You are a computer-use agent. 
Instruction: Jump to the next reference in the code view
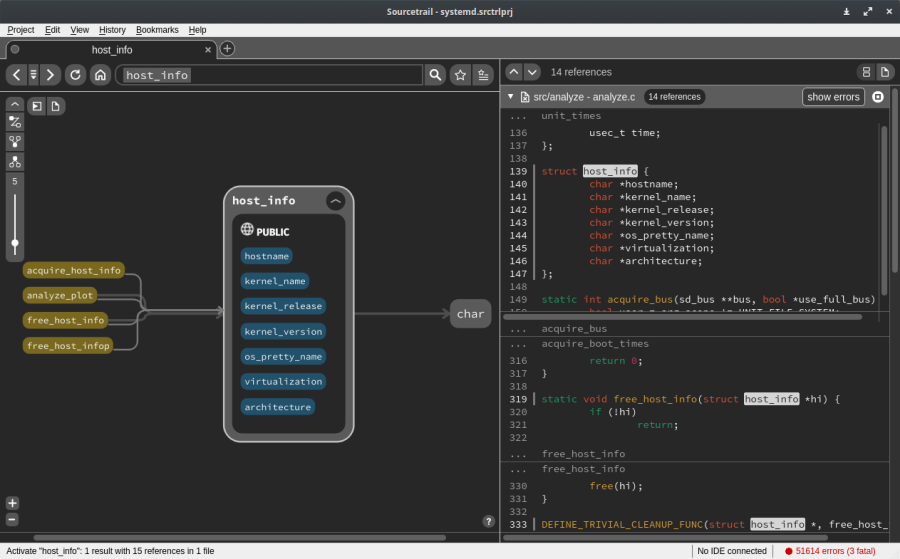coord(532,72)
